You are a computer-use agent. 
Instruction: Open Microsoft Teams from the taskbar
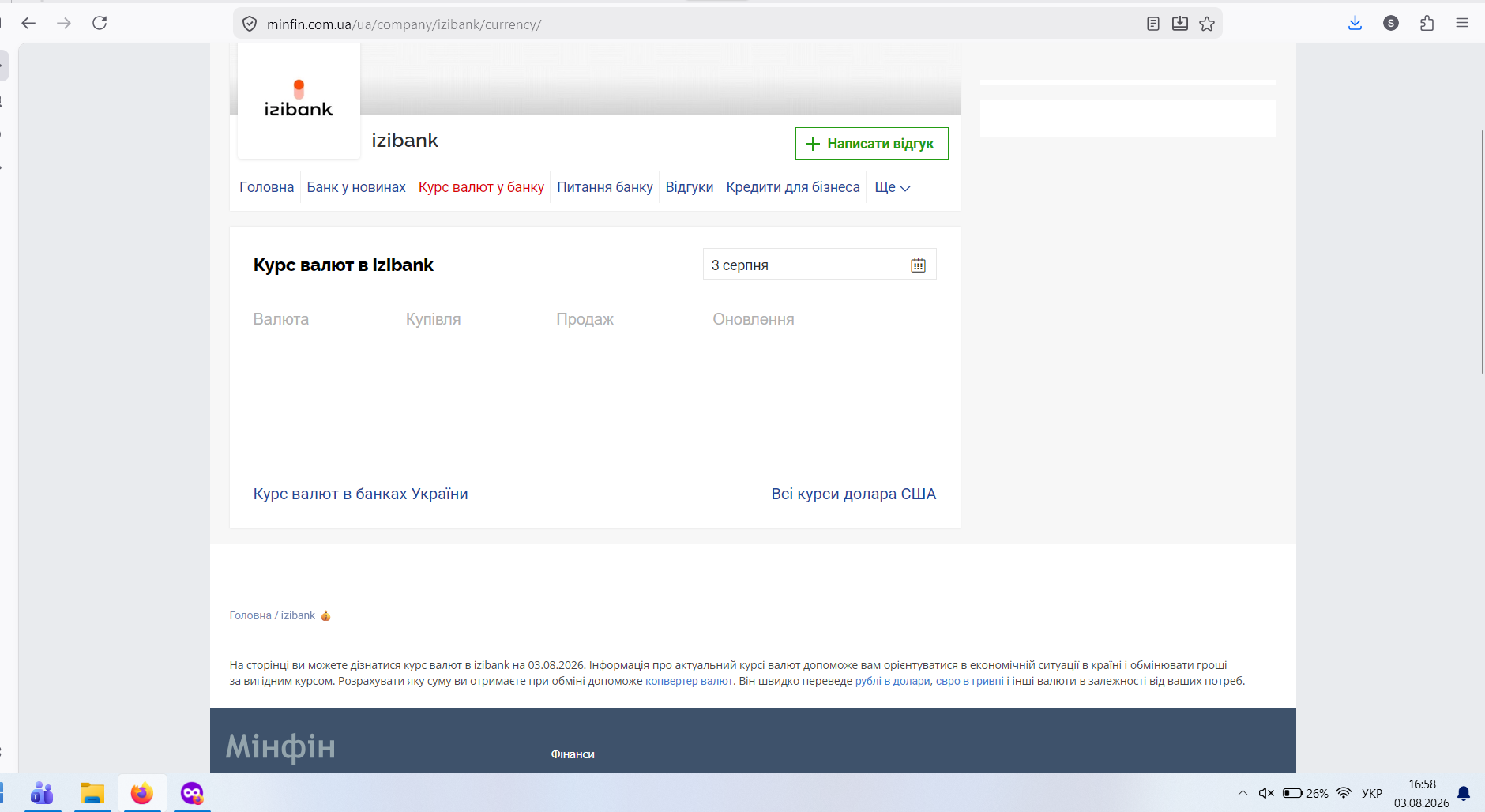42,793
